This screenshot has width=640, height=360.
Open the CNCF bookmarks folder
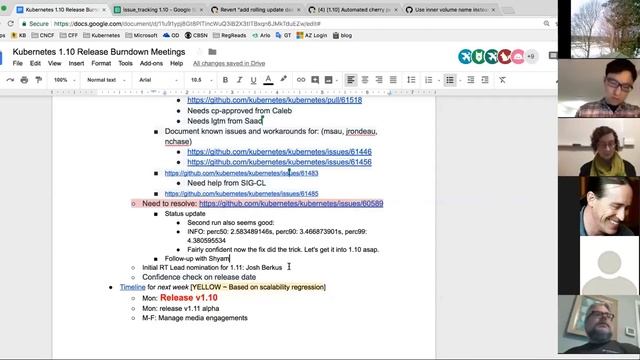43,36
